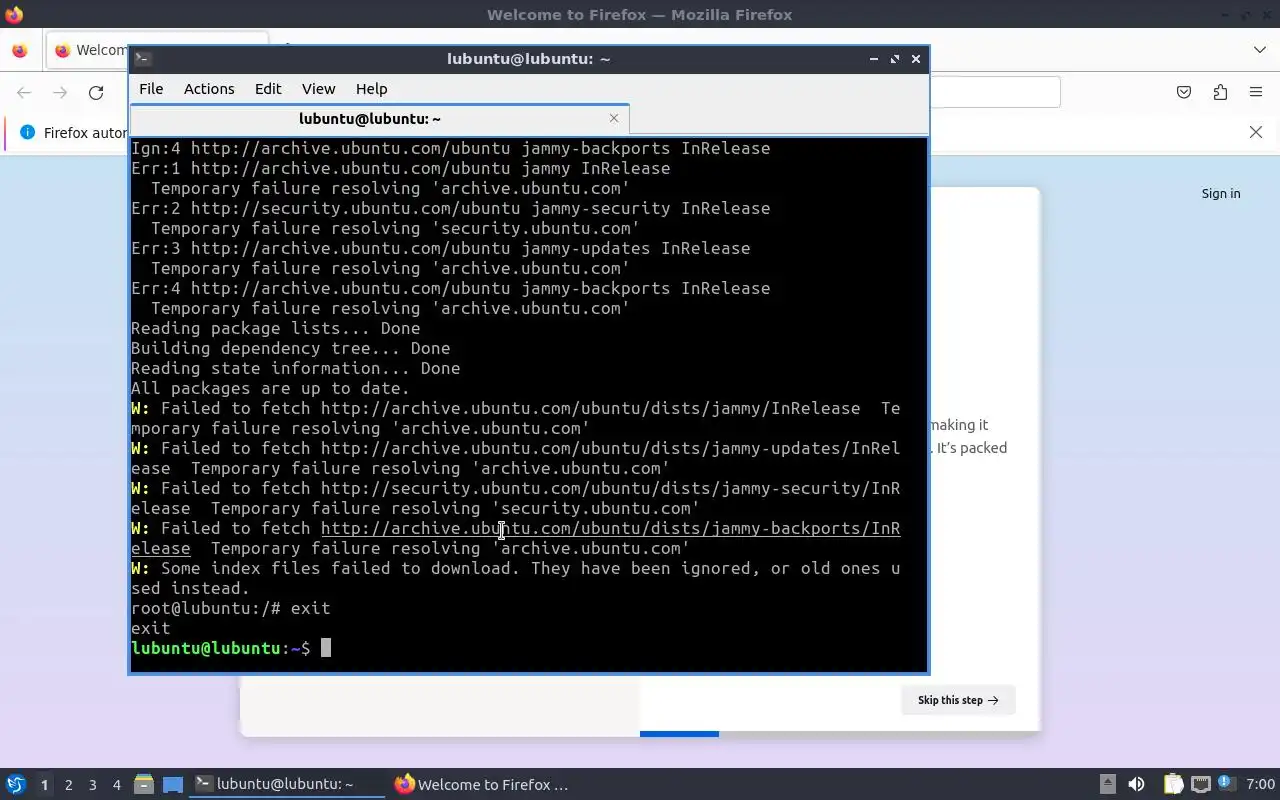This screenshot has width=1280, height=800.
Task: Minimize the terminal window
Action: point(874,59)
